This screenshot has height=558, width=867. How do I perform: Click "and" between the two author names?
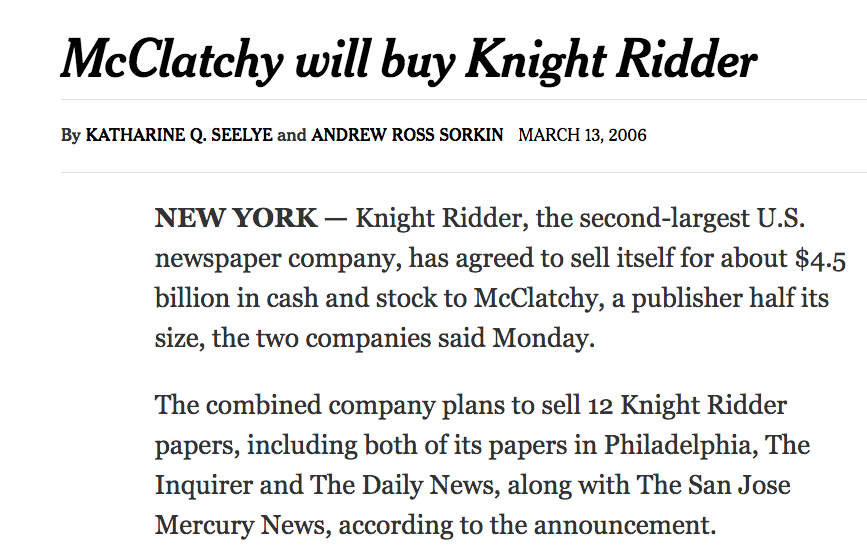pos(292,135)
